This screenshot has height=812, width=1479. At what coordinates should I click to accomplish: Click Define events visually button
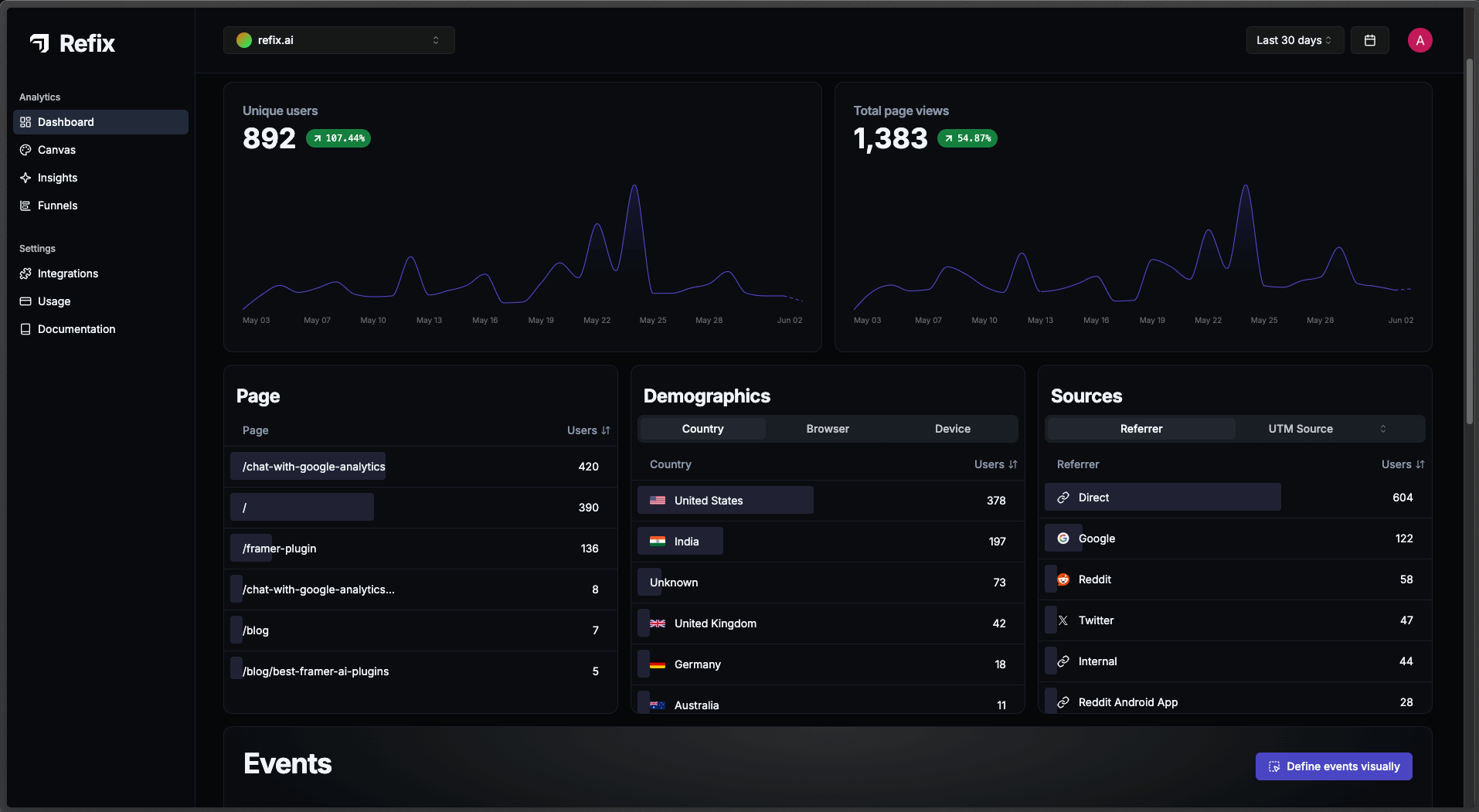(x=1334, y=766)
